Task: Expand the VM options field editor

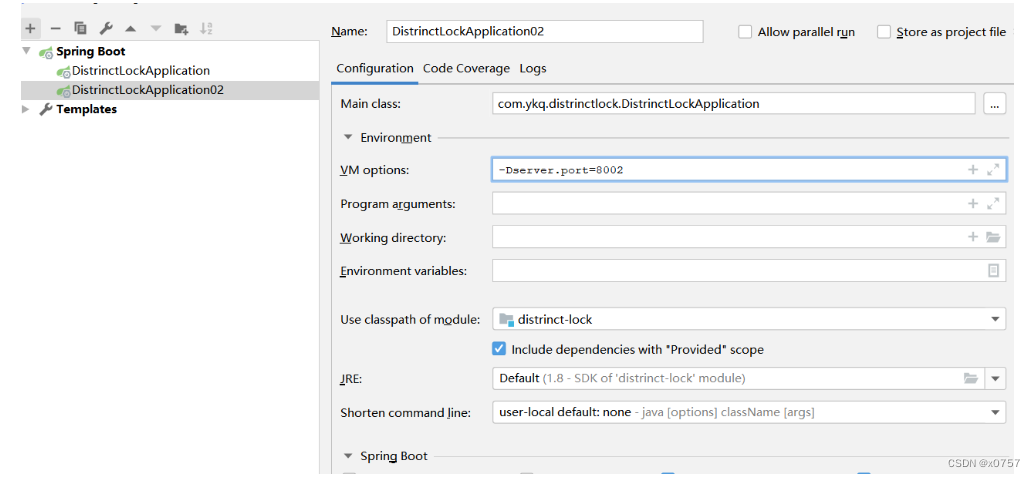Action: pos(993,170)
